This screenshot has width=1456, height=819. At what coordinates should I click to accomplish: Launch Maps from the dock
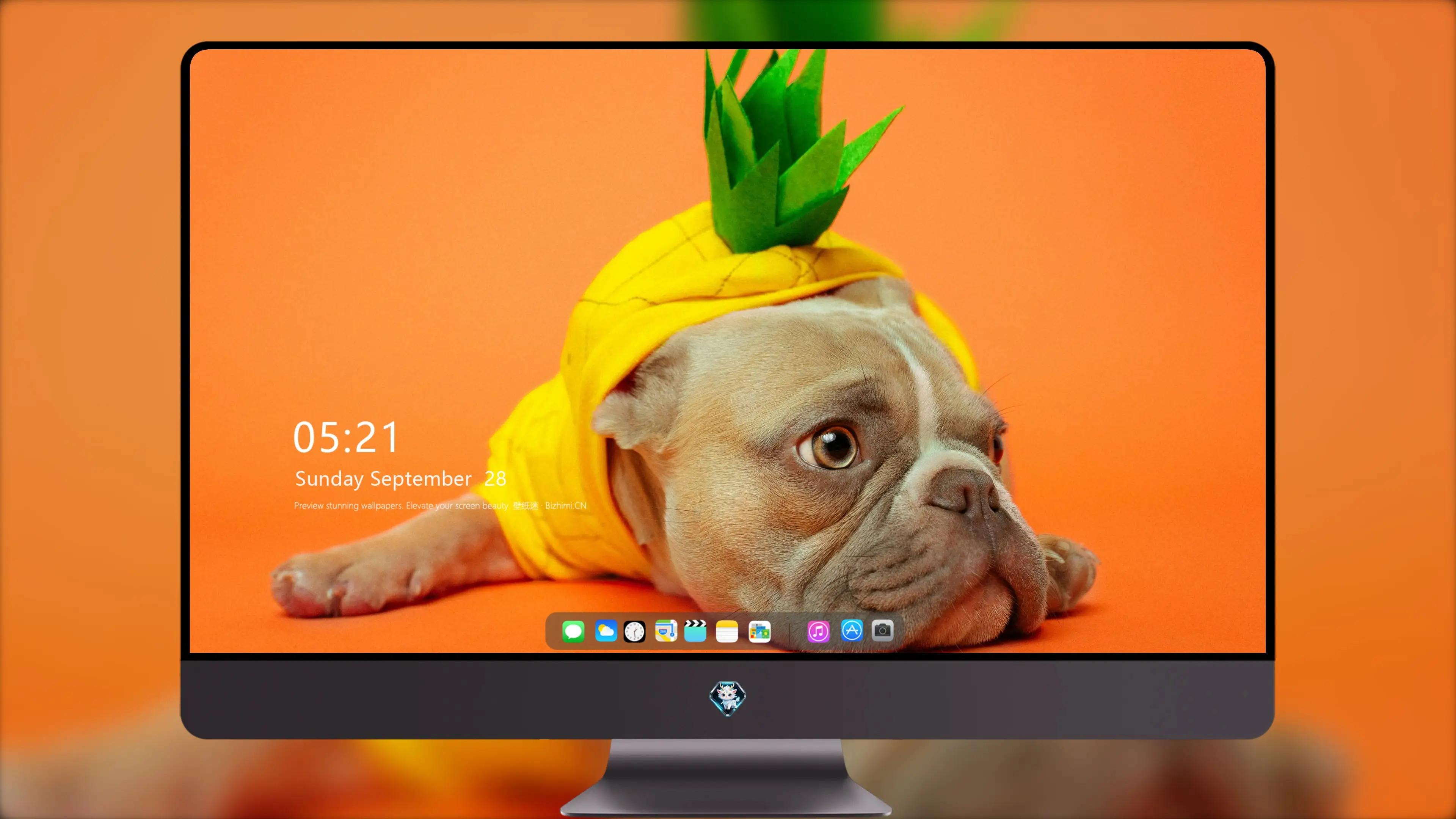click(666, 631)
